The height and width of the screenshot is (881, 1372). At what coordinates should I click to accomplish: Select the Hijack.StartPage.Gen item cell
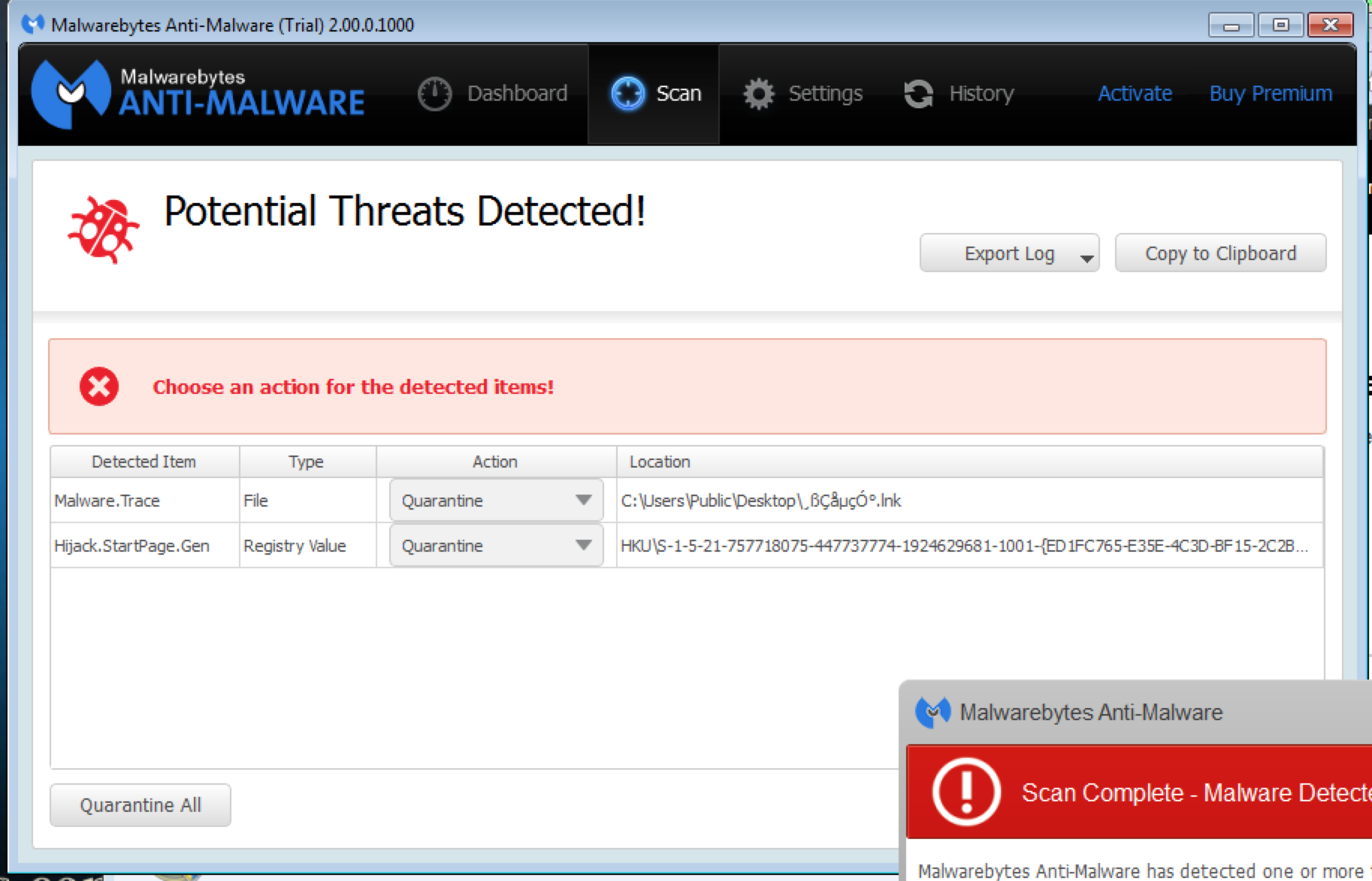point(144,546)
